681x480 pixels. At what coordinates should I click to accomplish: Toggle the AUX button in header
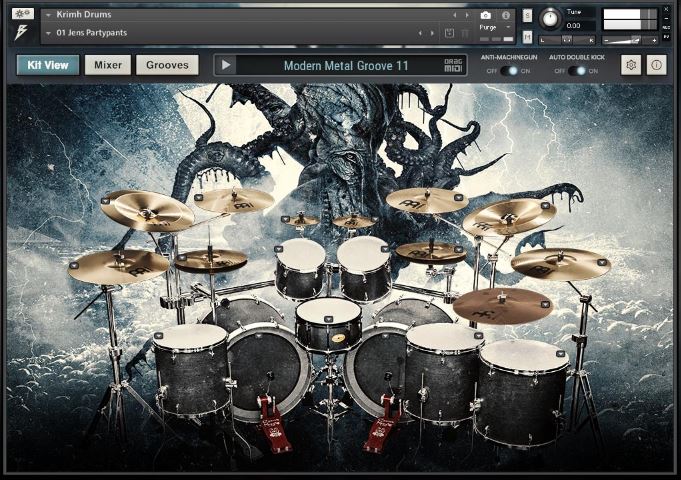666,27
